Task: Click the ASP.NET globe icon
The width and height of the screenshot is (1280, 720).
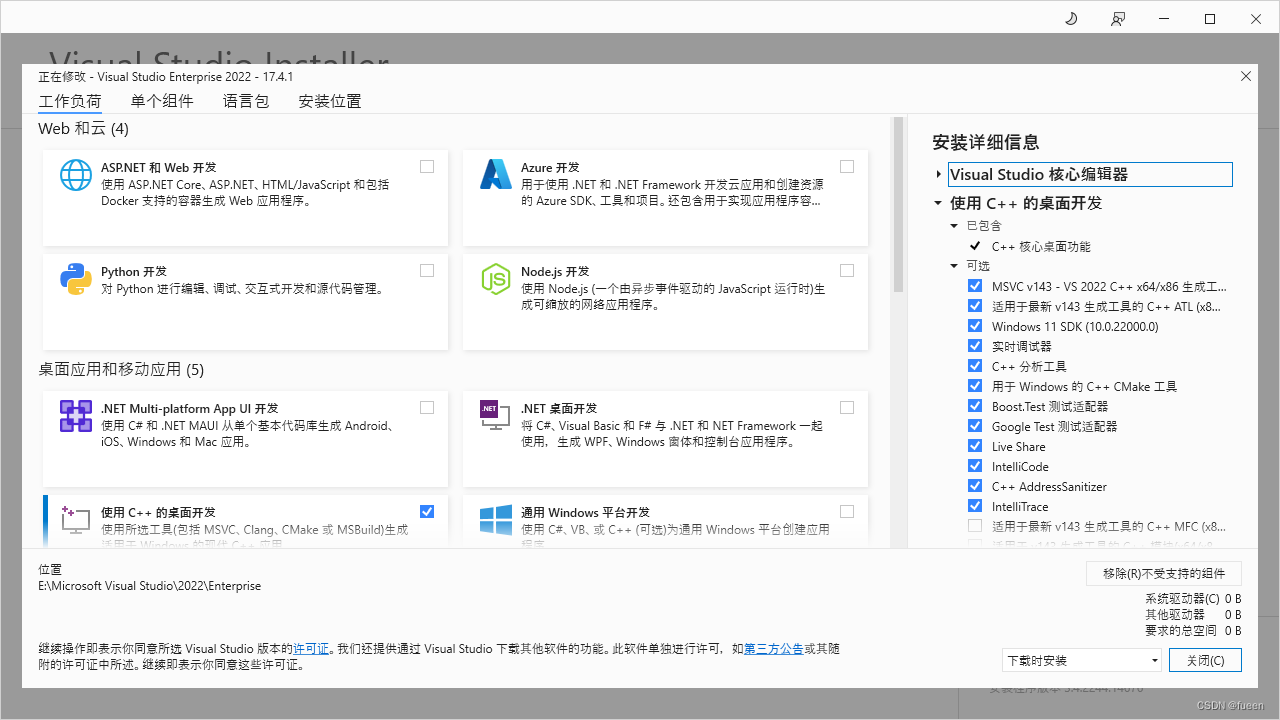Action: (76, 175)
